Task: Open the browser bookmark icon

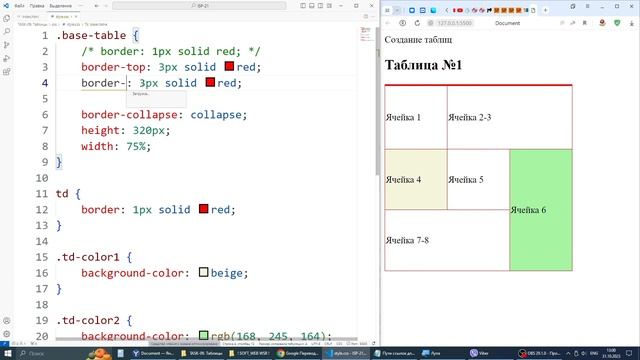Action: 584,23
